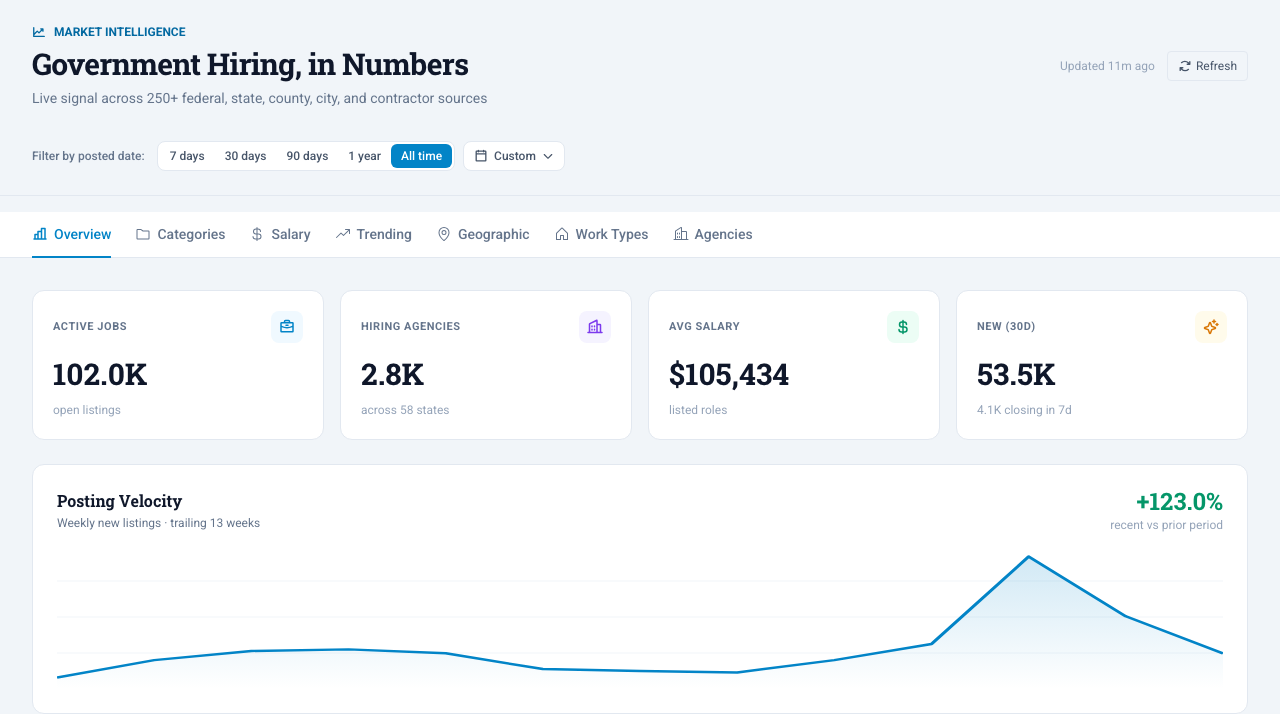This screenshot has height=714, width=1280.
Task: Switch to the Trending tab
Action: 373,234
